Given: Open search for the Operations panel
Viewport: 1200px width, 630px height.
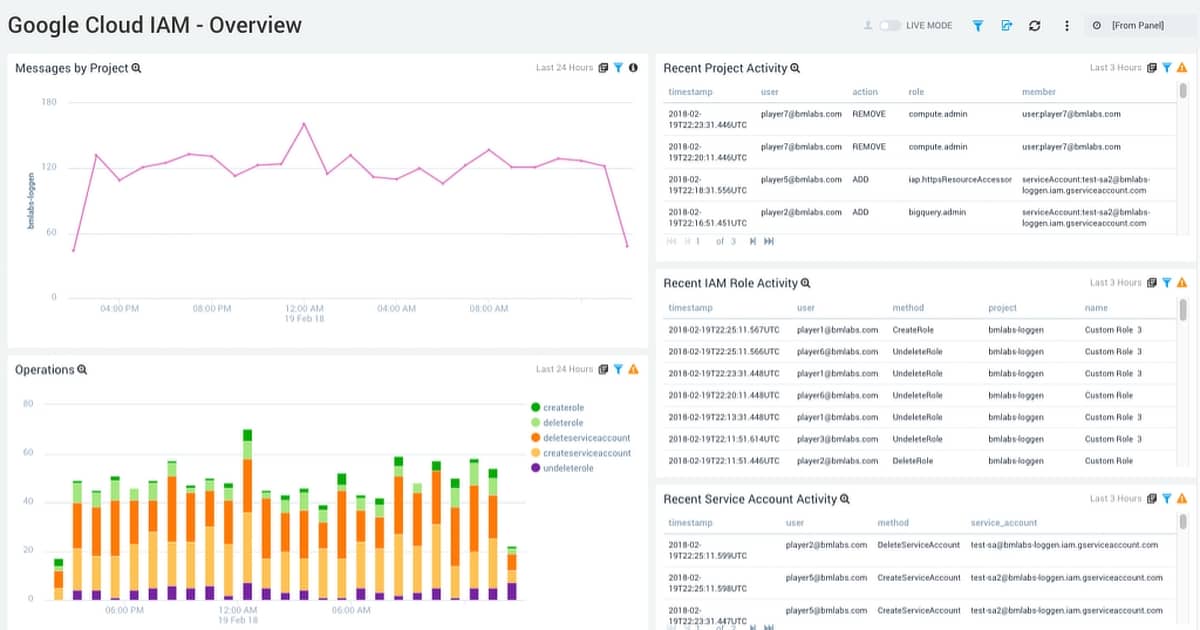Looking at the screenshot, I should click(x=83, y=370).
